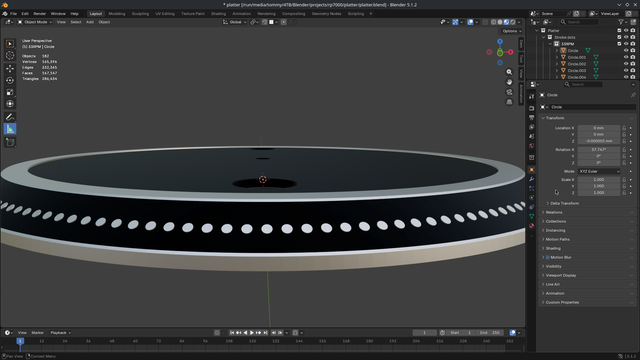Click the blue Z axis on the navigation gizmo

[500, 42]
